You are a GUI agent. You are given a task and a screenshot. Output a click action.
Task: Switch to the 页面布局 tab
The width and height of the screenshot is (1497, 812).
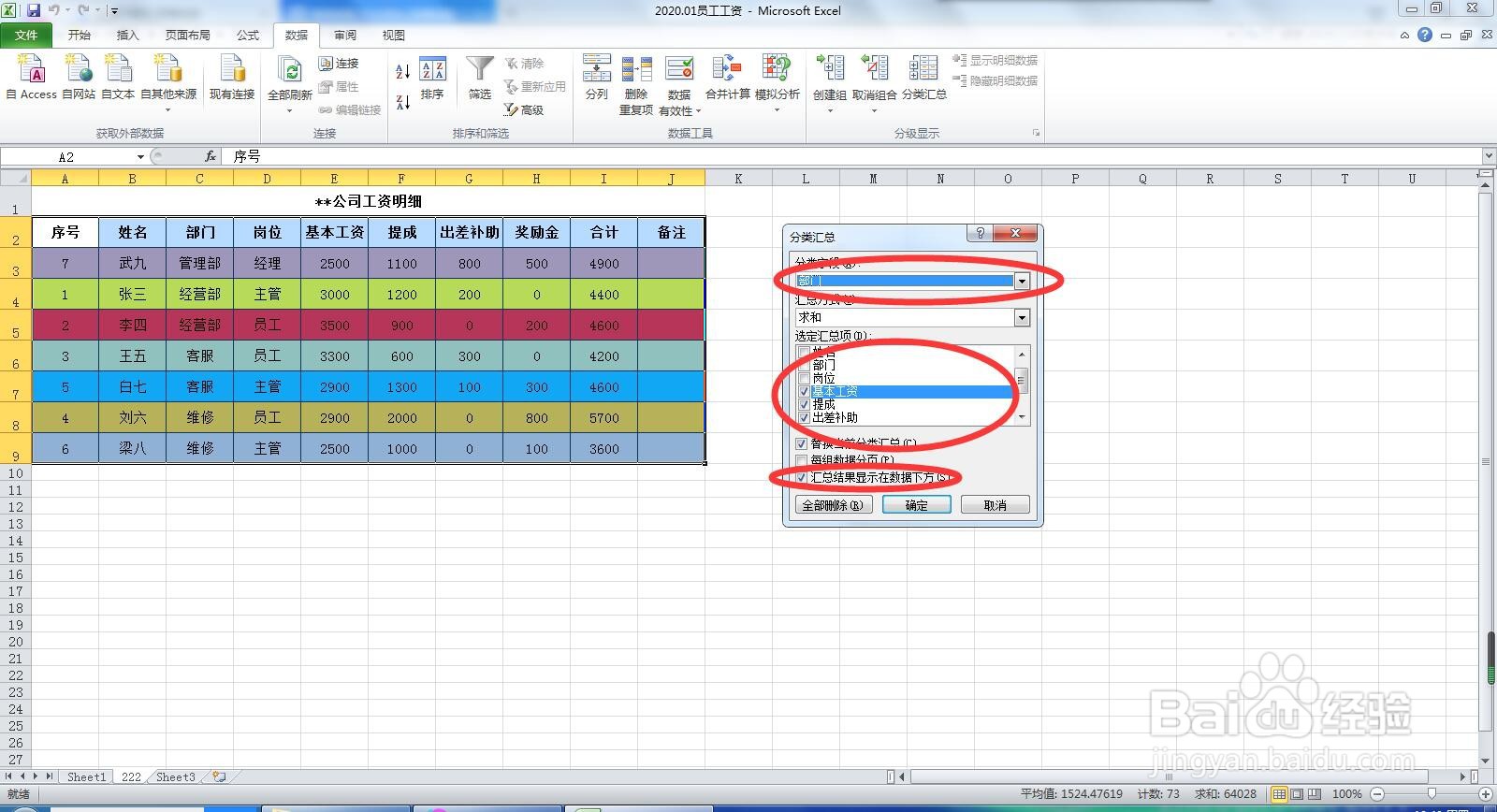[x=187, y=35]
